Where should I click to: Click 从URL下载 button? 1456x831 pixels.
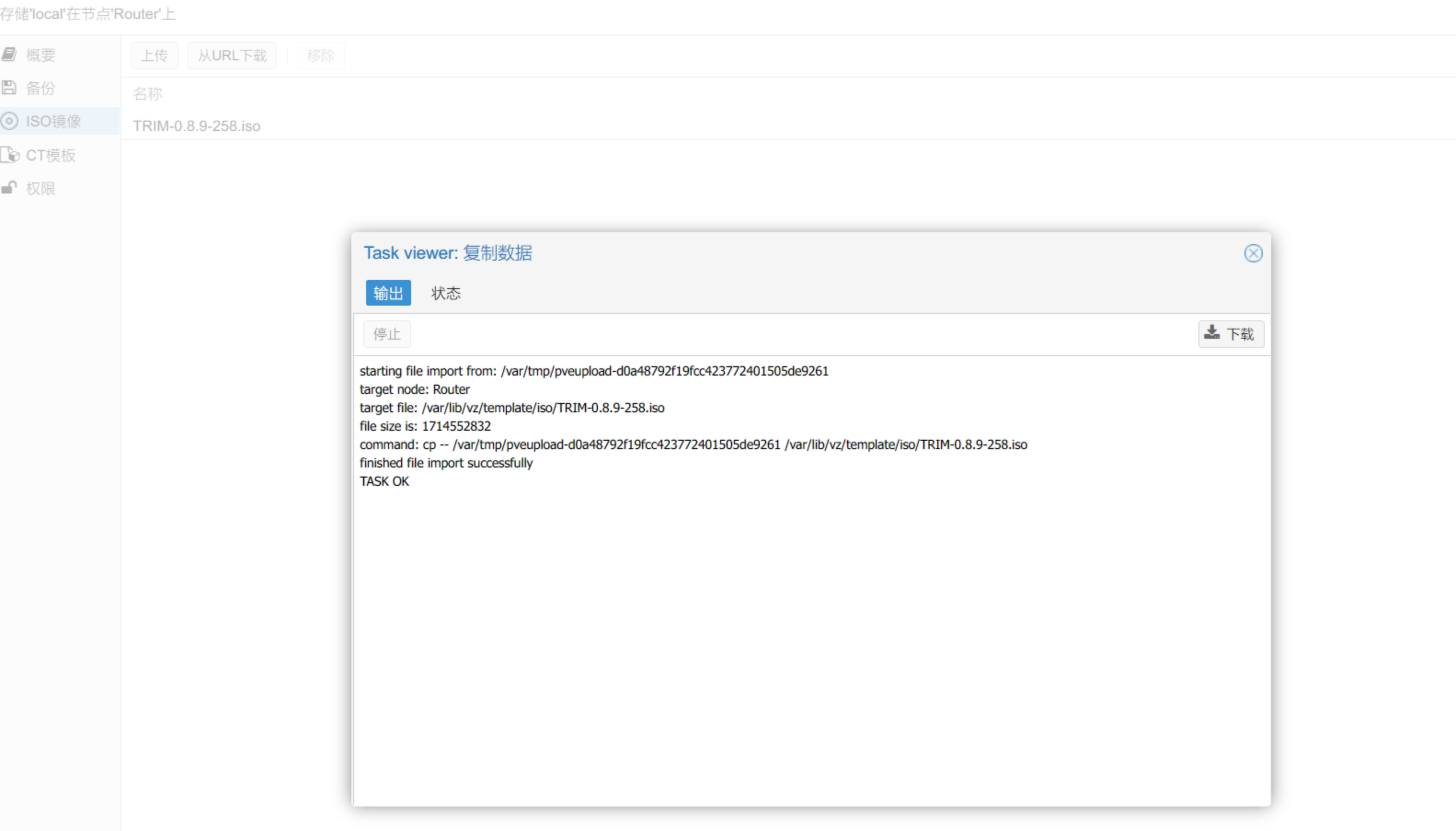click(232, 55)
